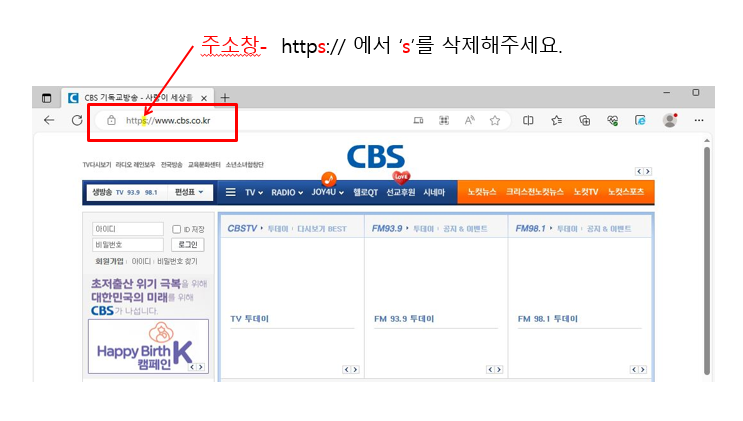Viewport: 743px width, 421px height.
Task: Open a new tab with the plus icon
Action: click(x=225, y=98)
